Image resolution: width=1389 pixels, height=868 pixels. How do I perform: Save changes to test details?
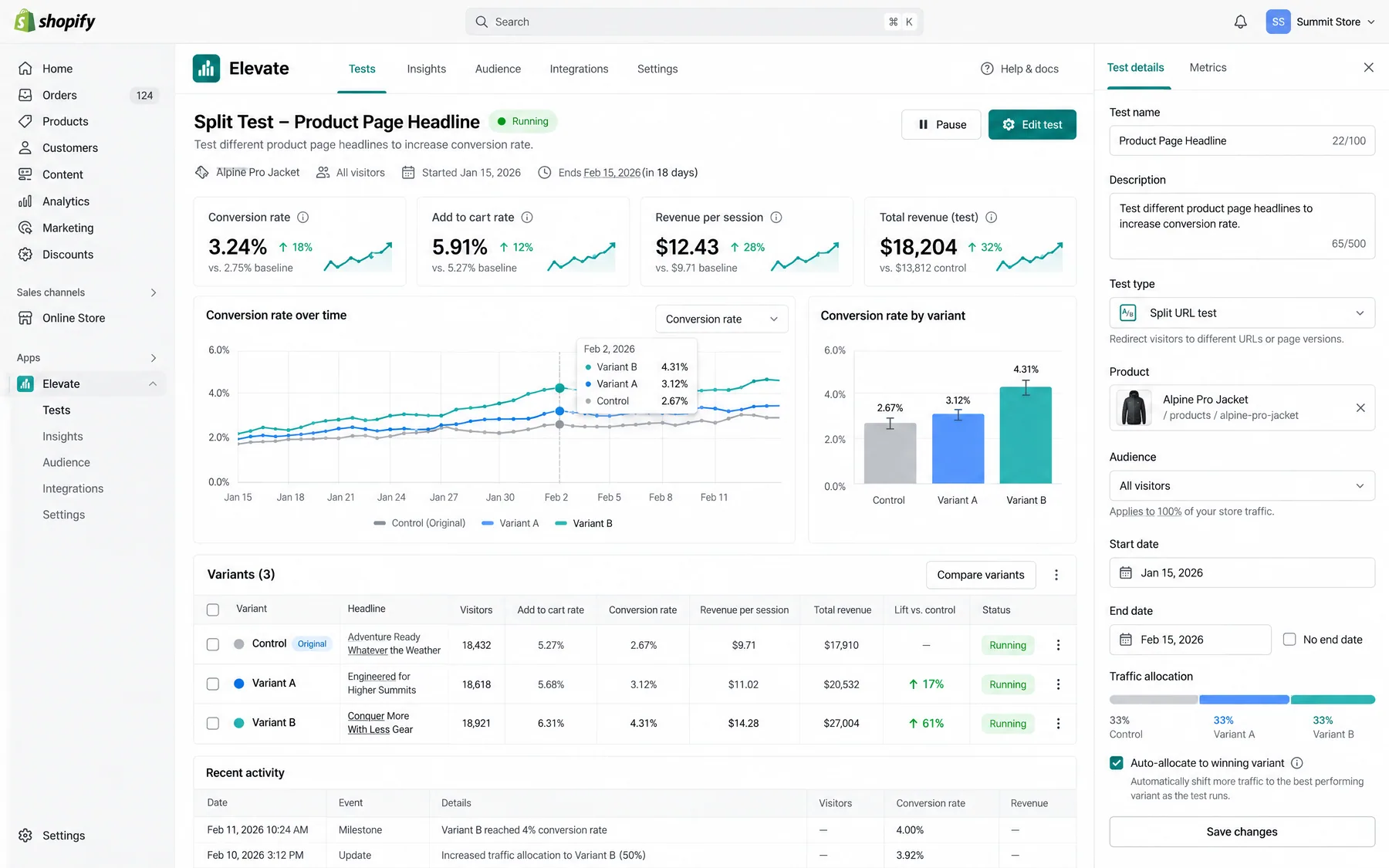click(x=1242, y=832)
